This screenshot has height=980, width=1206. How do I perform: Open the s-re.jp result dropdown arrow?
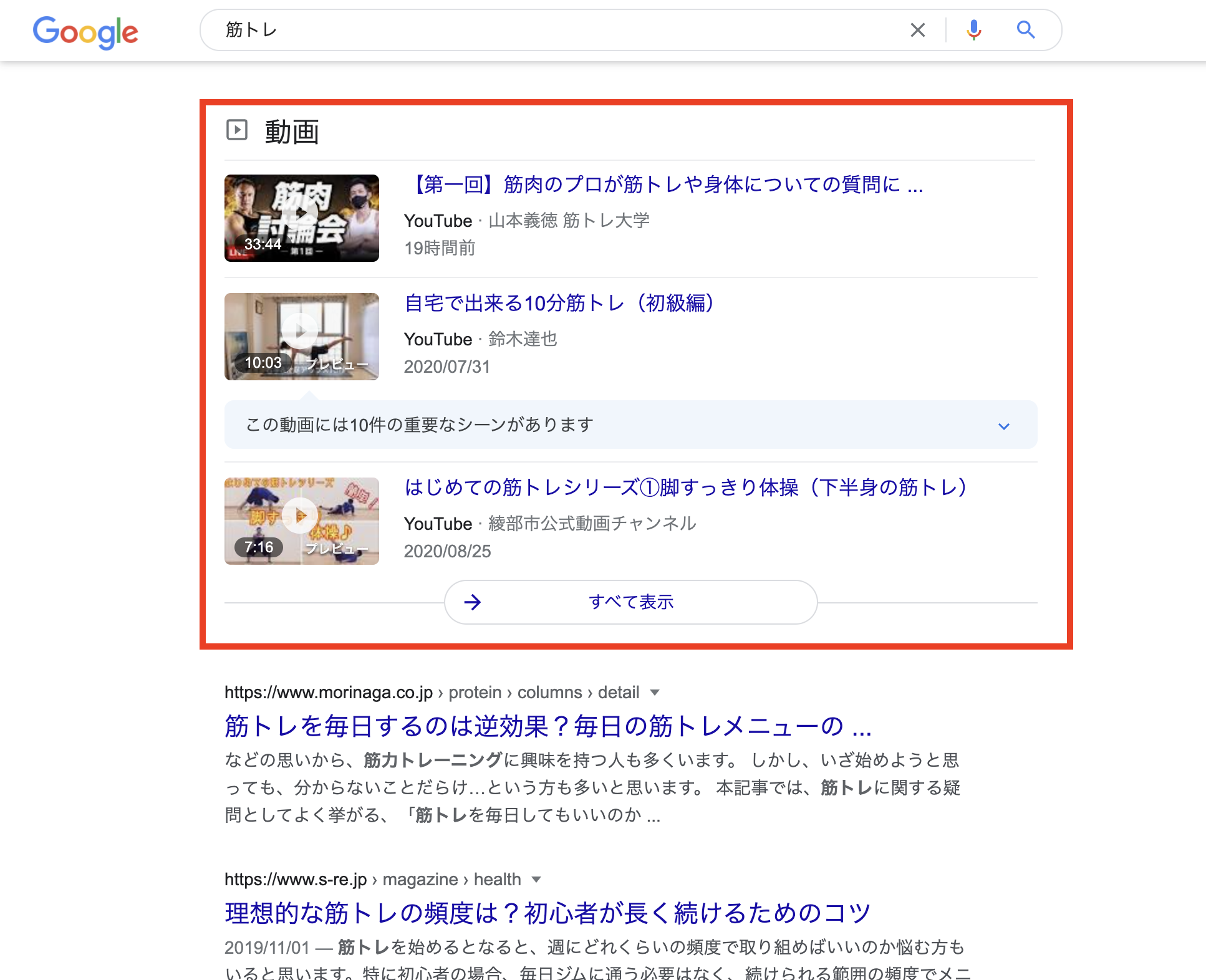(536, 880)
